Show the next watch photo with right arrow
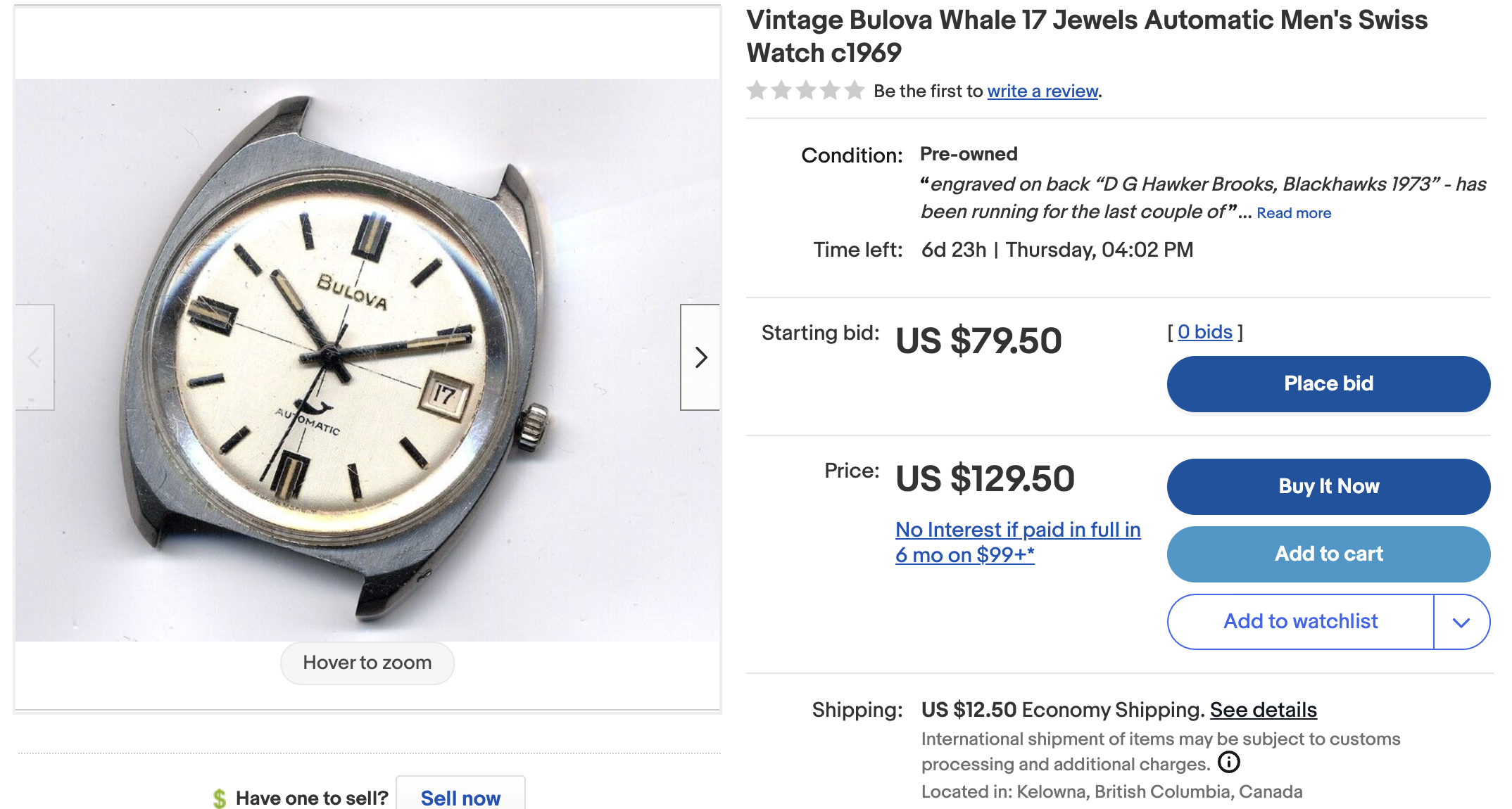 pyautogui.click(x=700, y=357)
